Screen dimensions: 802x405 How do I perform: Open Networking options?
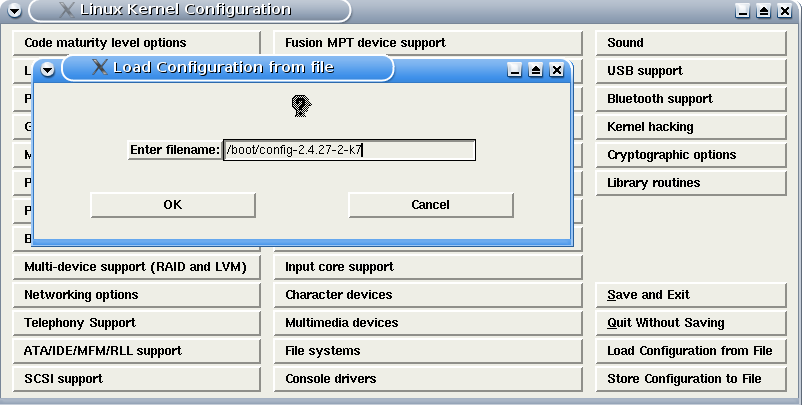137,295
